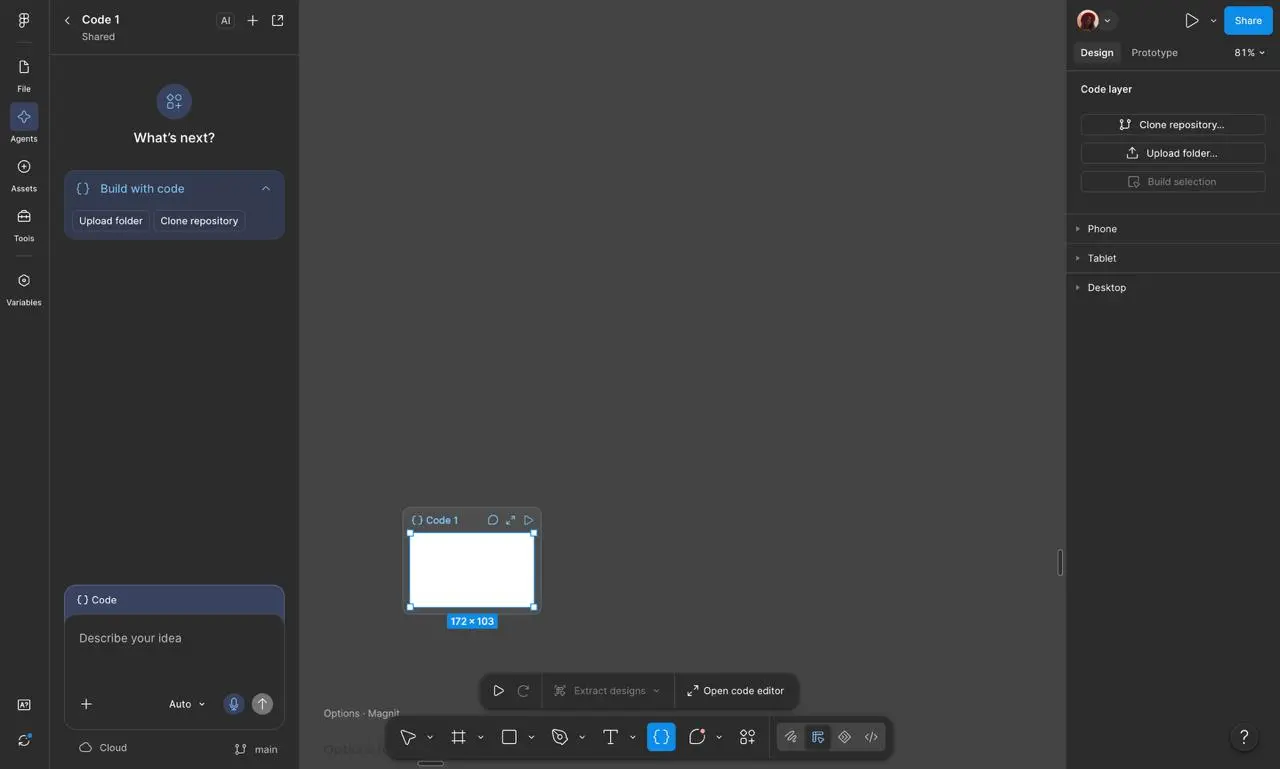
Task: Open the Frame tool options chevron
Action: [481, 738]
